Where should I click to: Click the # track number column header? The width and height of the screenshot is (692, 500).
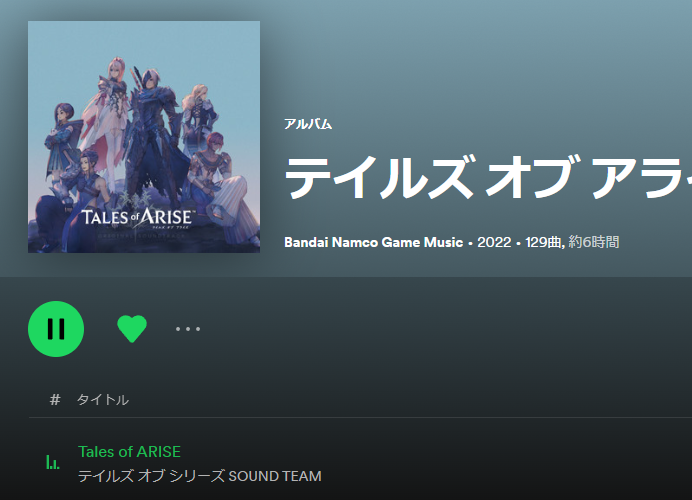pos(55,399)
